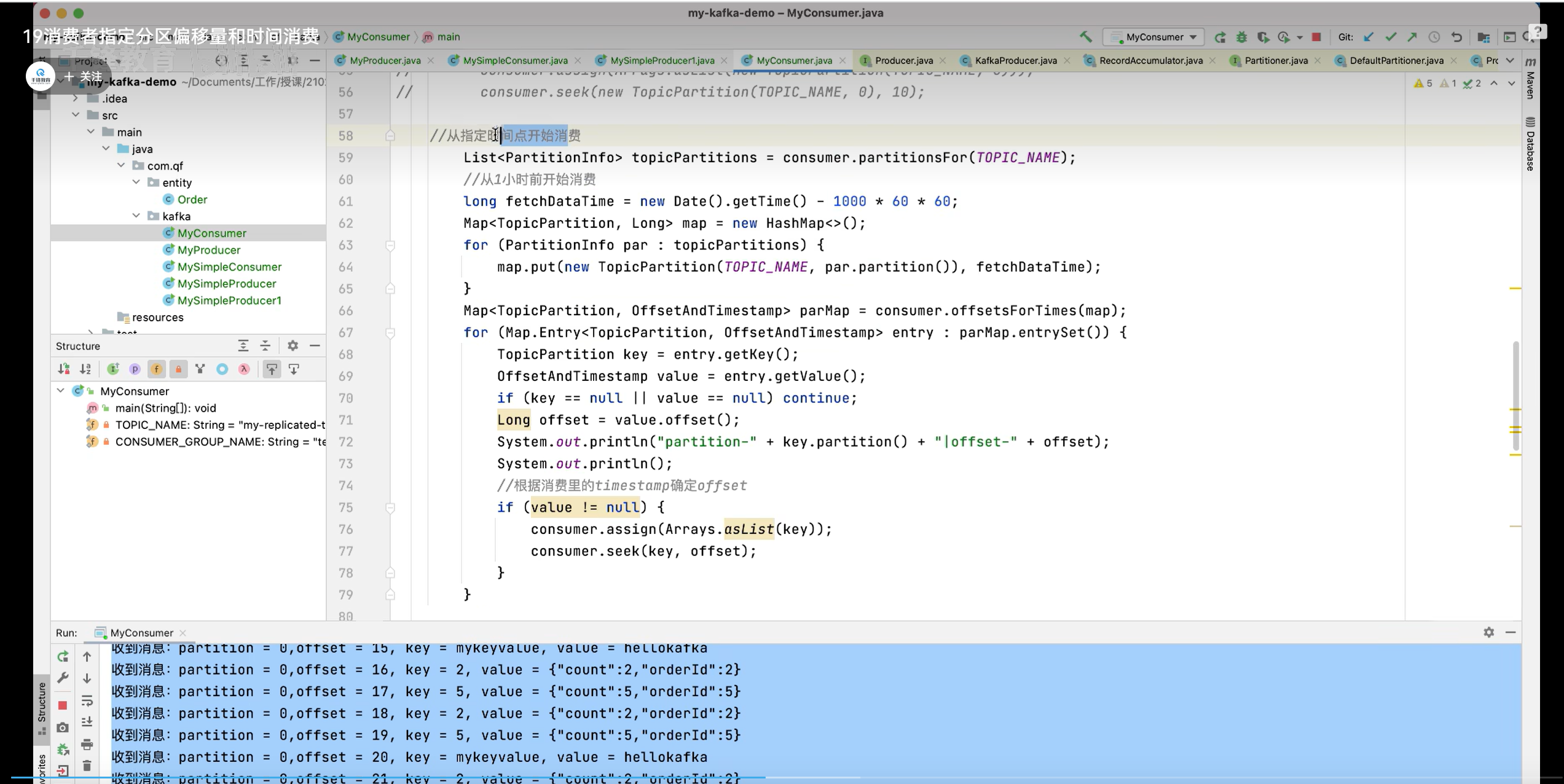Screen dimensions: 1564x784
Task: Select MySimpleProducer1 in project tree
Action: tap(229, 300)
